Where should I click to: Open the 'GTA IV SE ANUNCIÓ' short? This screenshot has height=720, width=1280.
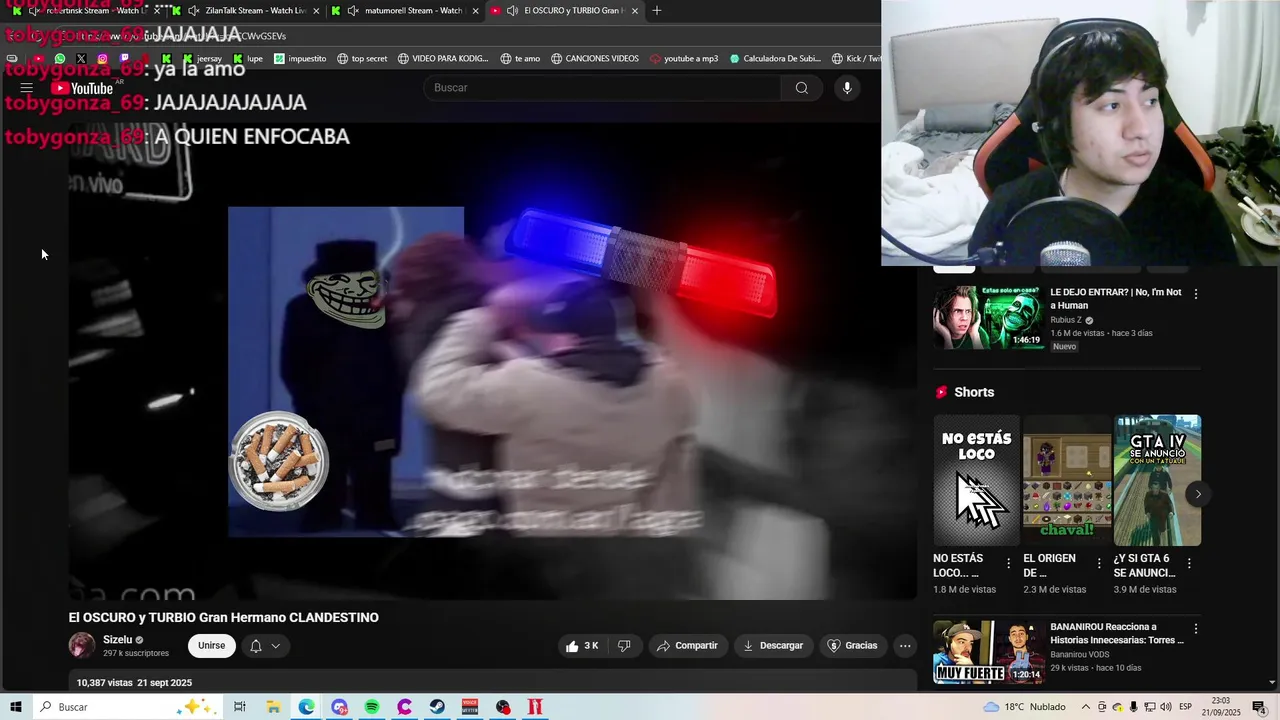(1157, 481)
